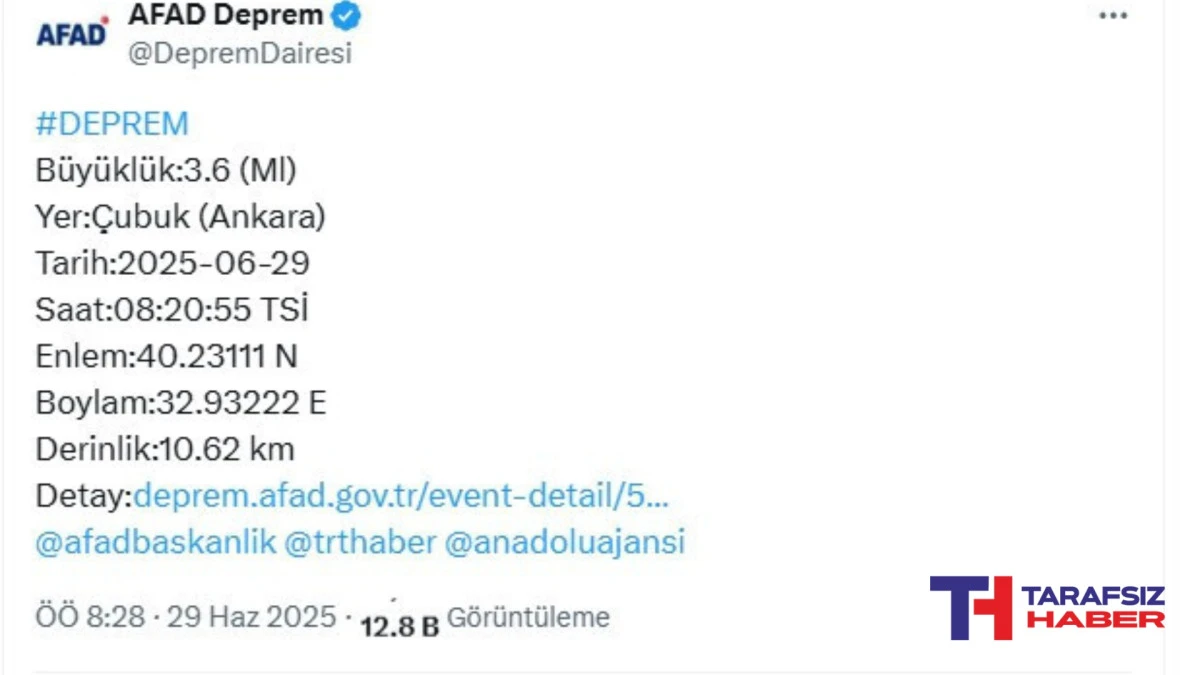The height and width of the screenshot is (675, 1200).
Task: Click the 29 Haz 2025 post date
Action: [251, 617]
